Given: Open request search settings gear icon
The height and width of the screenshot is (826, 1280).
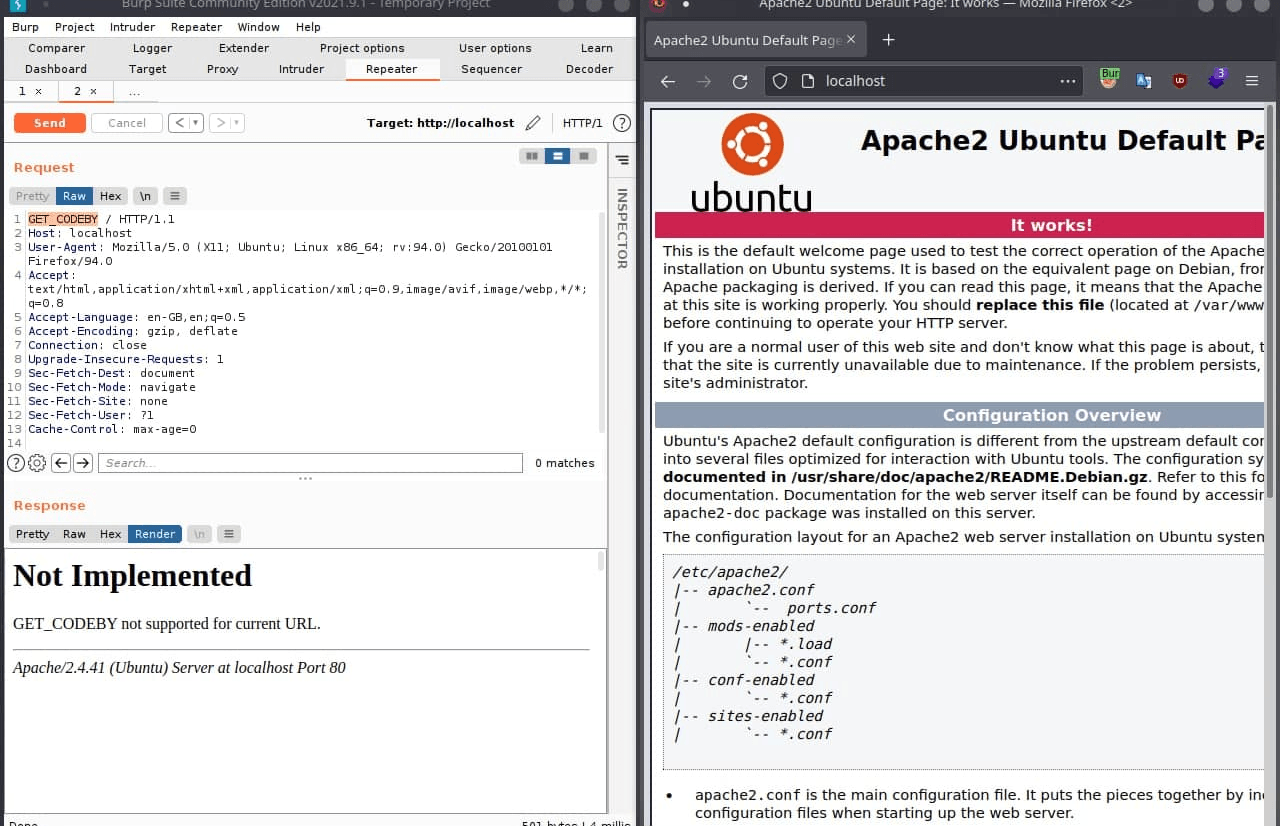Looking at the screenshot, I should pos(37,463).
